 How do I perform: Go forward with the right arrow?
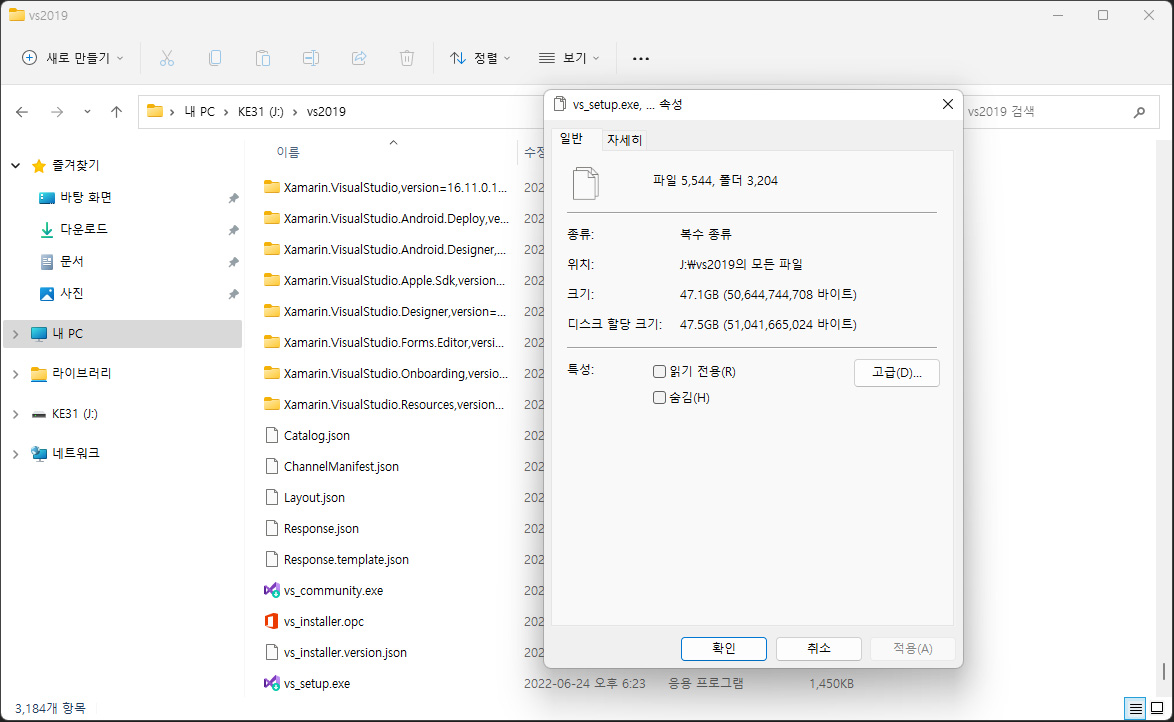[57, 112]
